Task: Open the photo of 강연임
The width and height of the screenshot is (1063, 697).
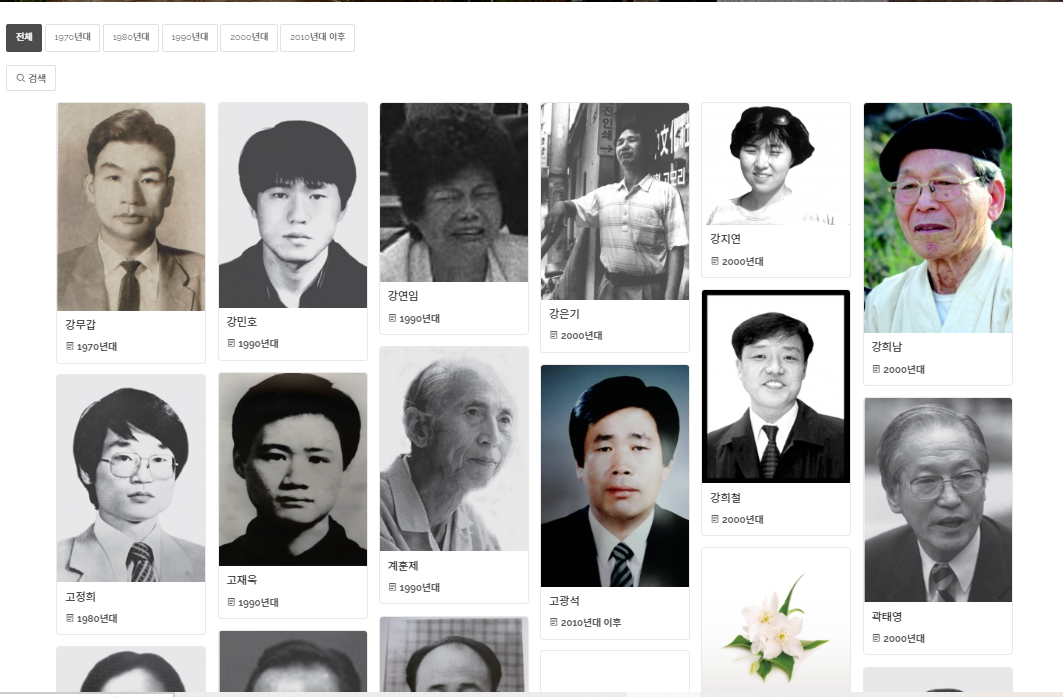Action: (x=454, y=193)
